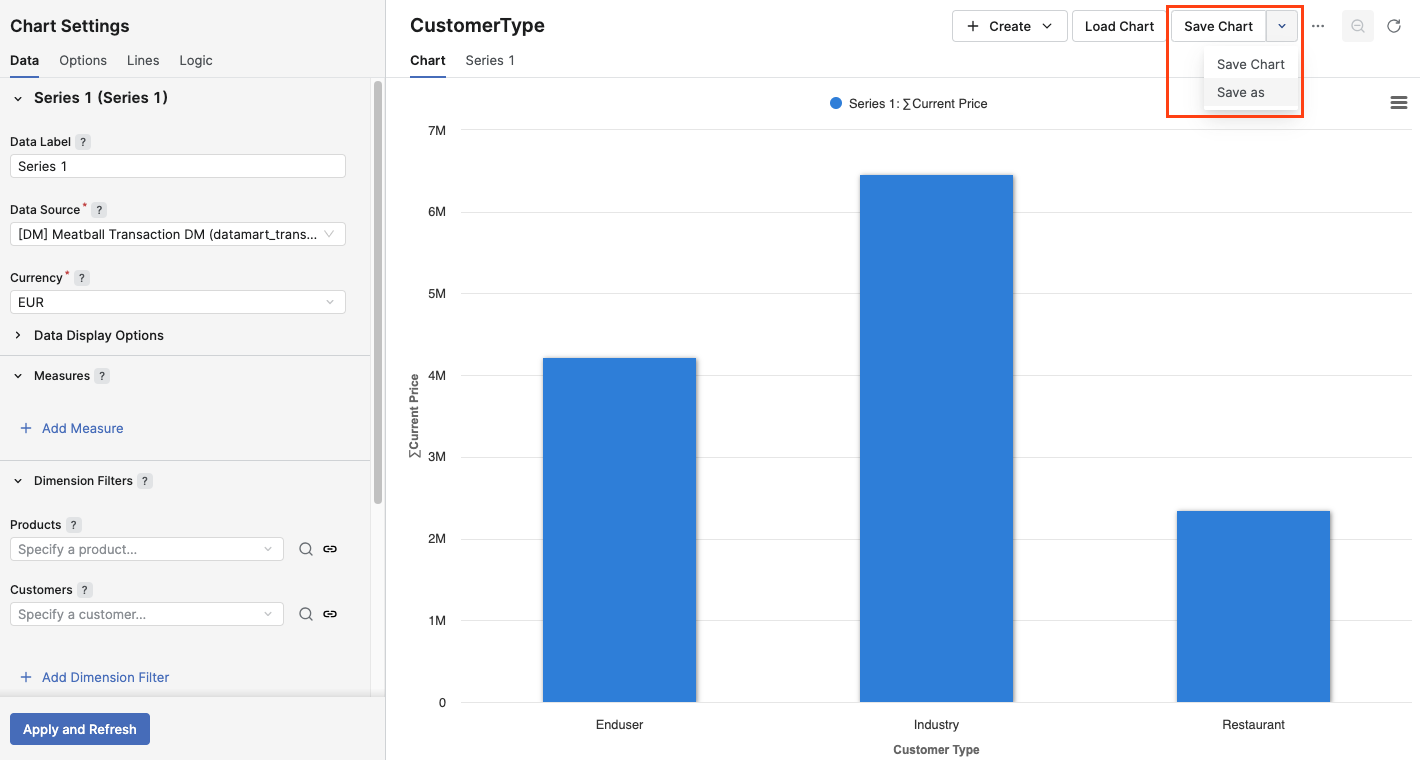Click the zoom out magnifier icon

coord(1357,27)
